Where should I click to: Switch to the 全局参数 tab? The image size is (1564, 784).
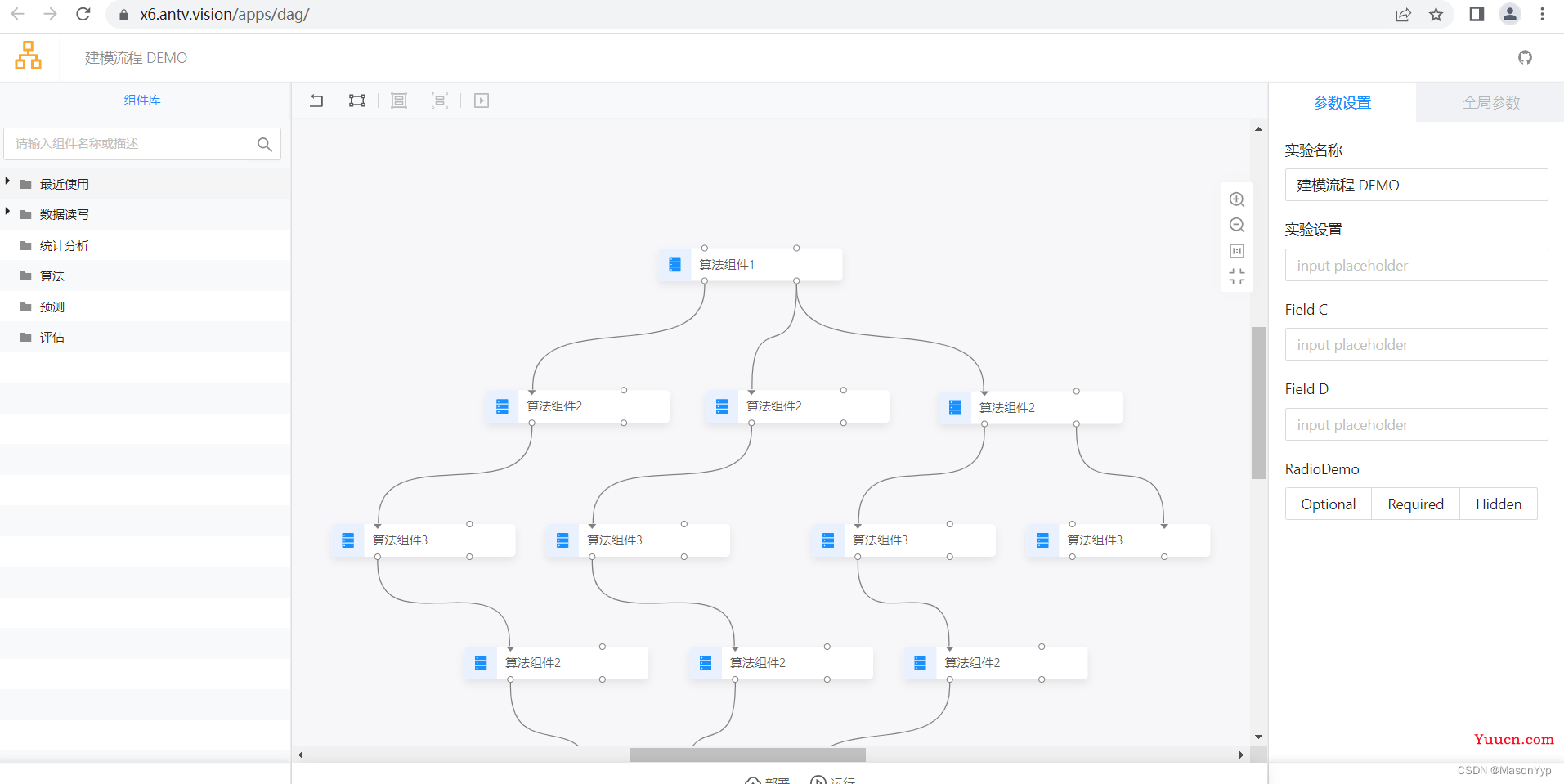click(1490, 103)
